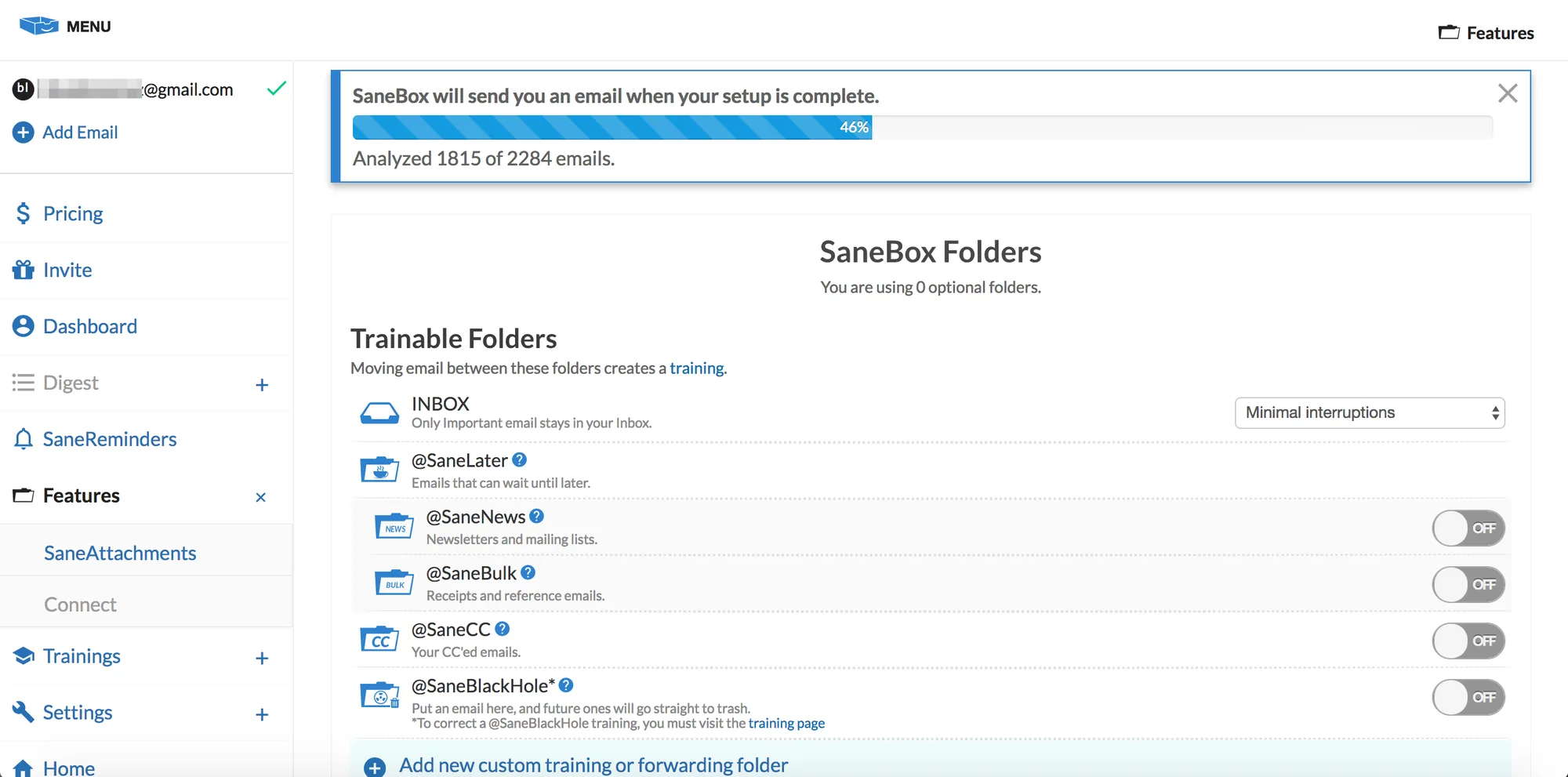
Task: Click the Settings wrench icon
Action: (23, 712)
